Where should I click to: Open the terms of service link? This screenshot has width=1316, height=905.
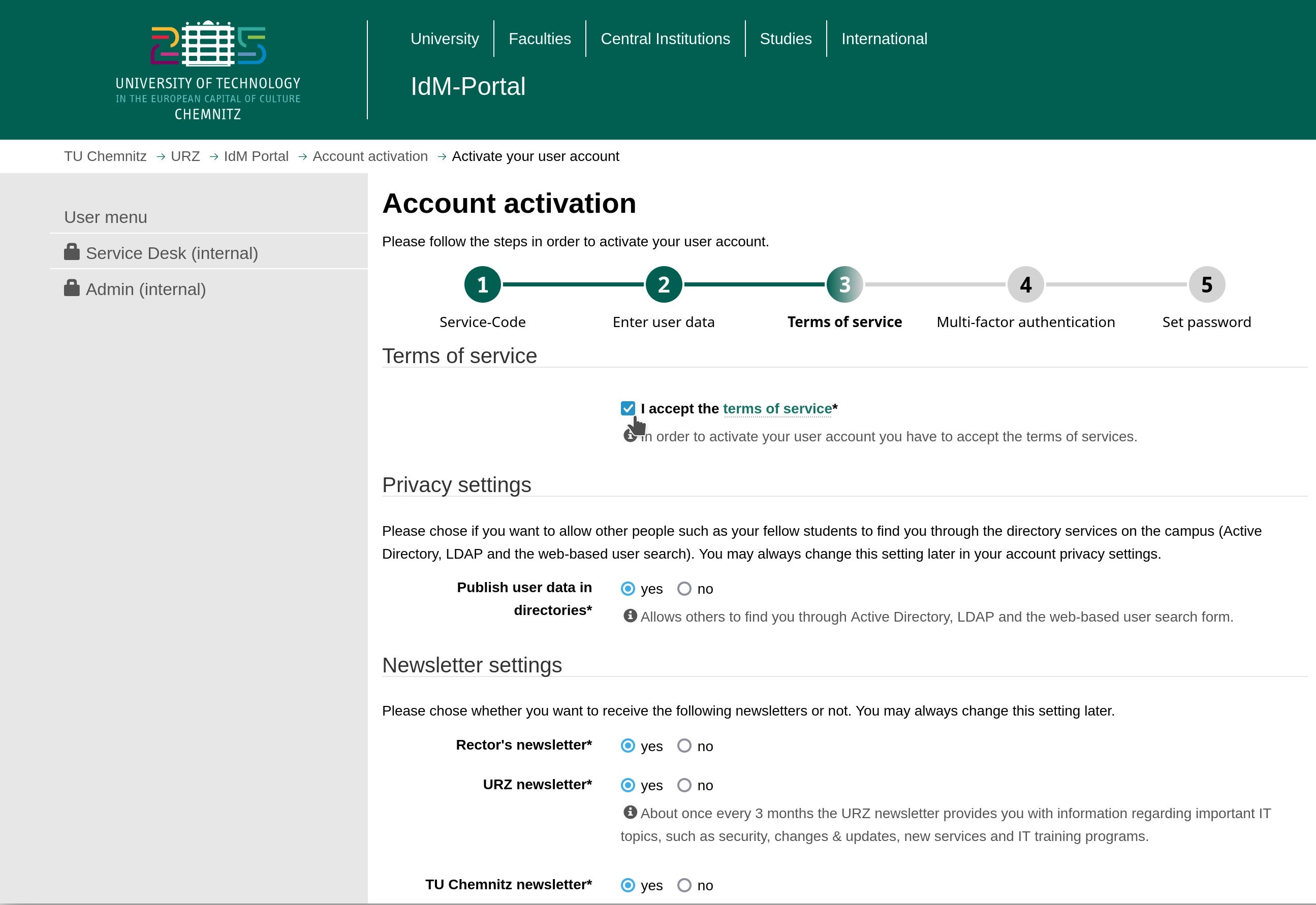tap(777, 408)
